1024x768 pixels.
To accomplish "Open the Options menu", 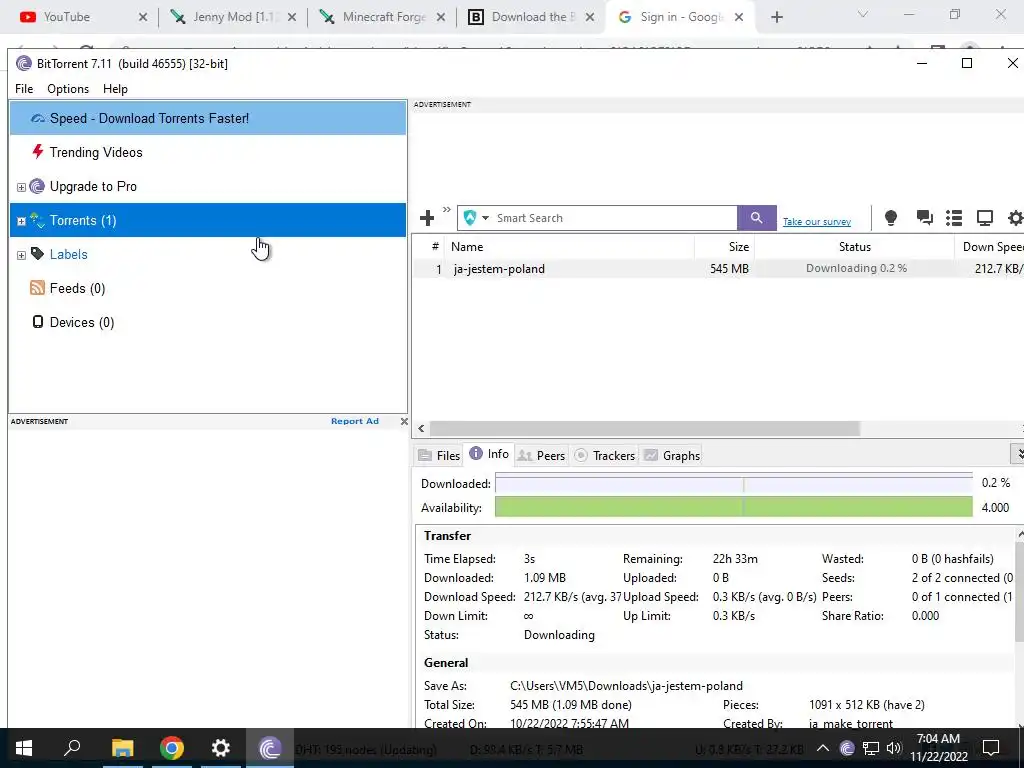I will pos(68,89).
